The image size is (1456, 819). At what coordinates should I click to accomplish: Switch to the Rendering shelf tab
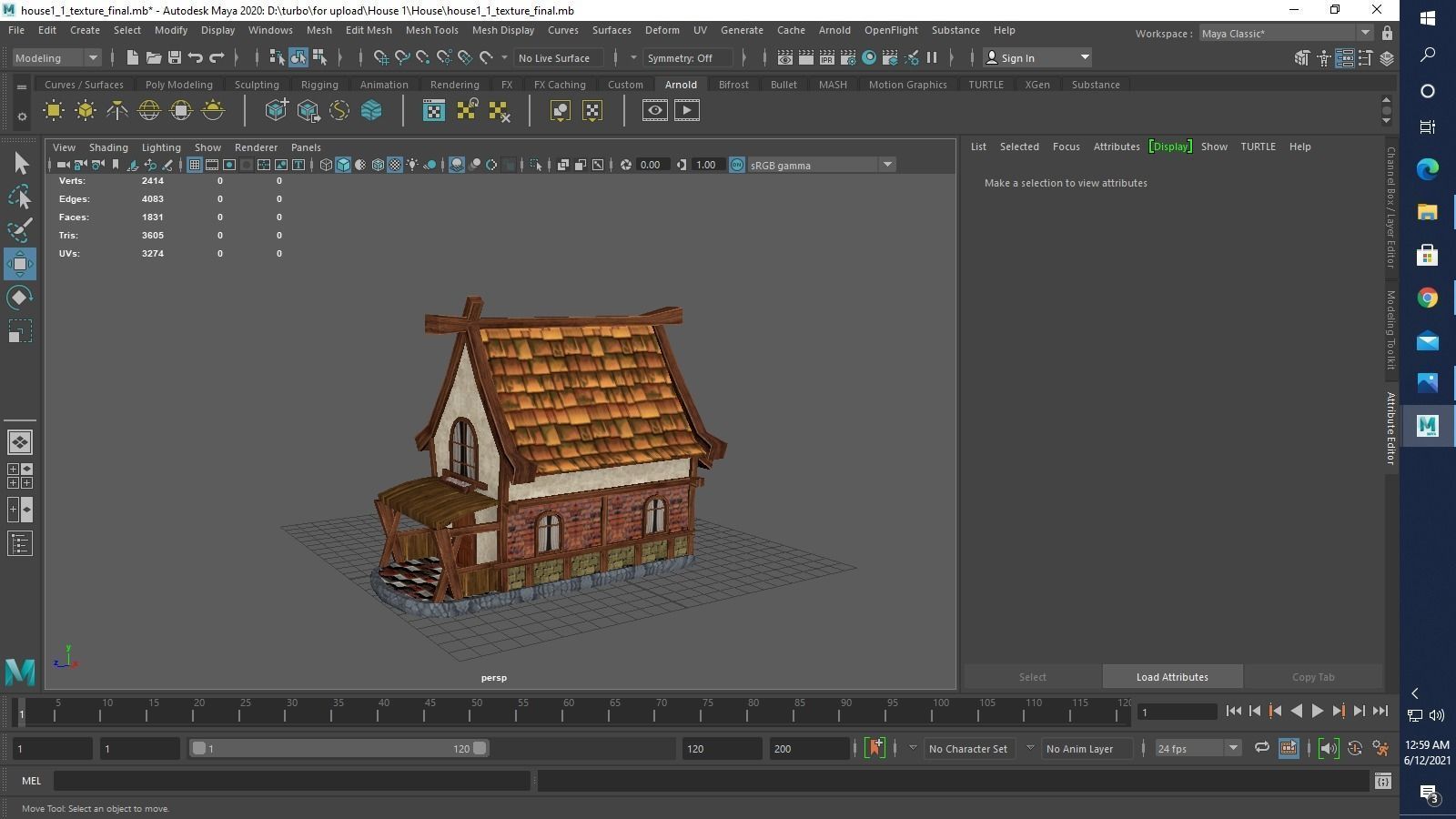pyautogui.click(x=454, y=85)
